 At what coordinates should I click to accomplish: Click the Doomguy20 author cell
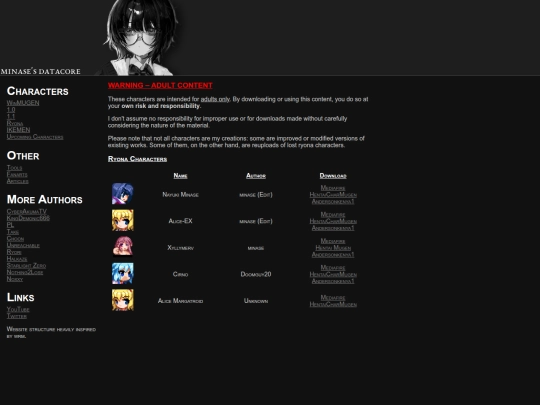(x=256, y=274)
